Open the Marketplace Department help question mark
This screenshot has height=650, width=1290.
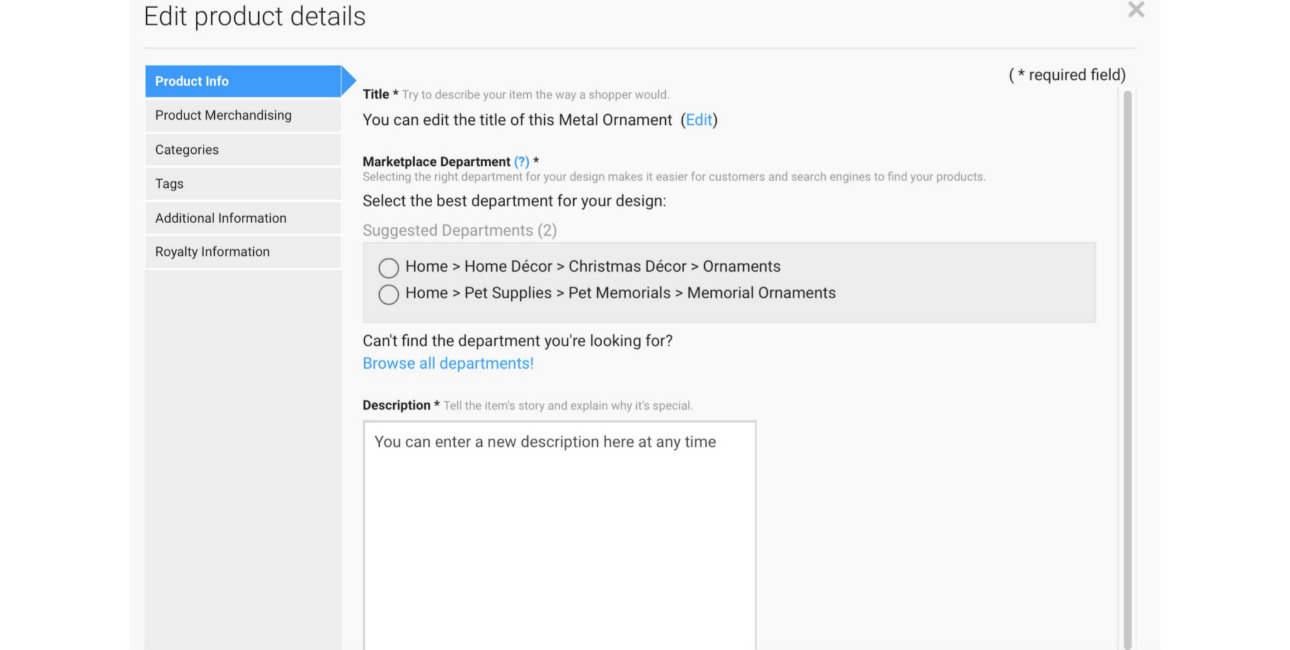point(521,162)
